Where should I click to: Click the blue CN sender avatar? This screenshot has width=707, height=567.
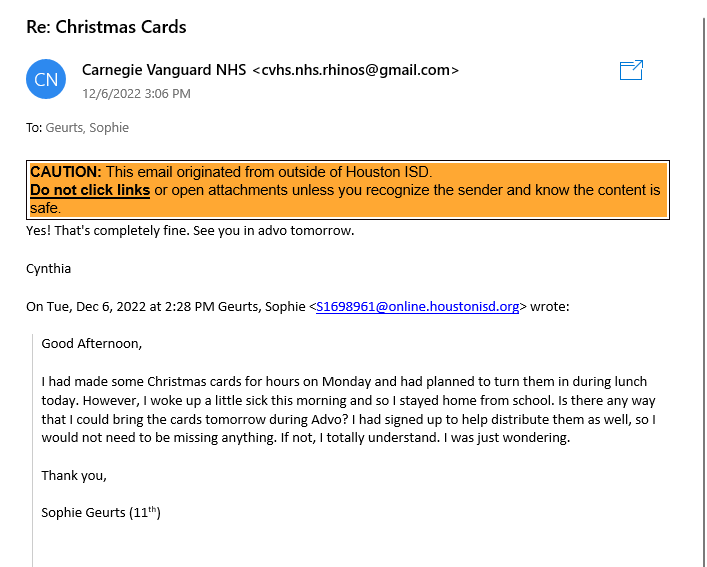[x=46, y=79]
